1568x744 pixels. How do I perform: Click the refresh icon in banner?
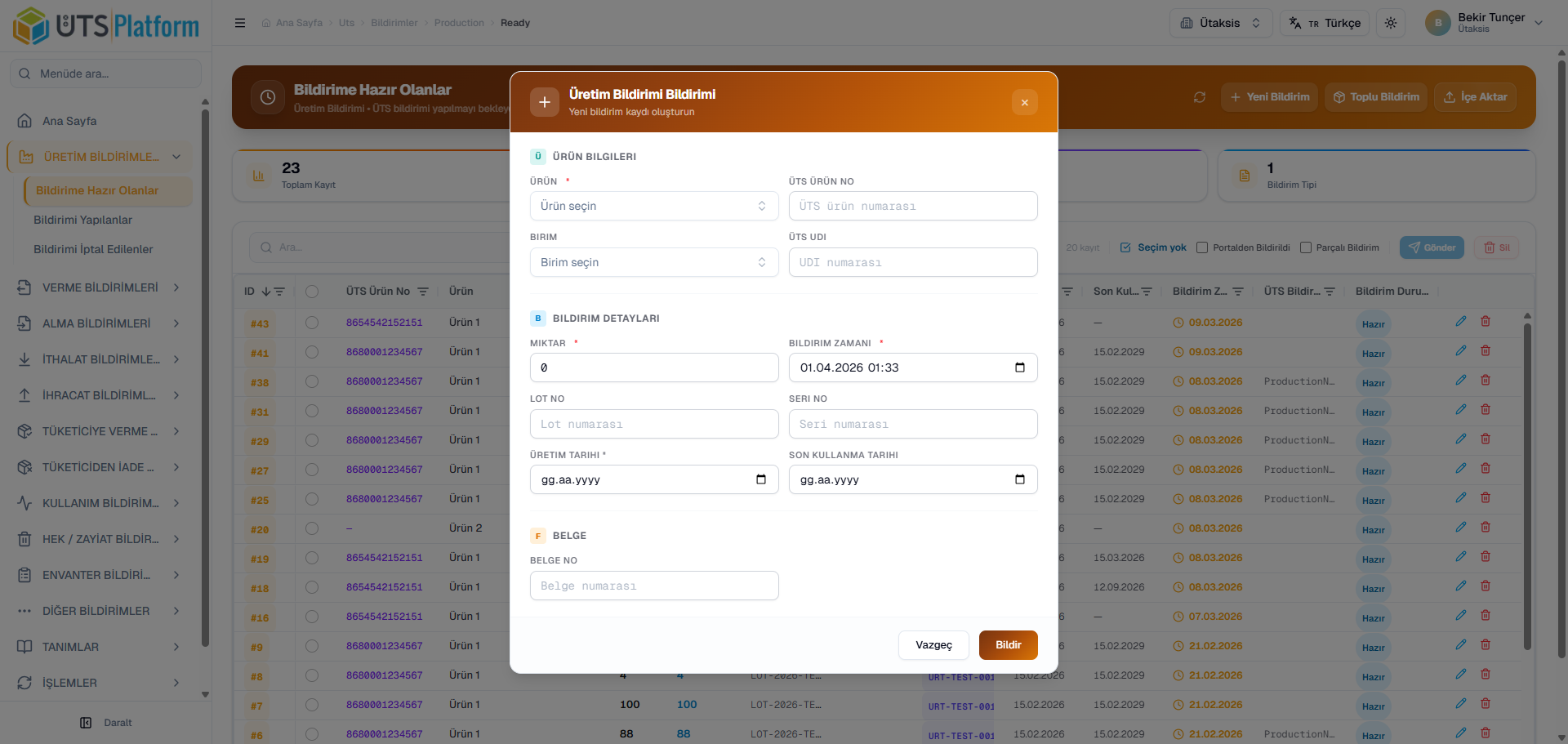[x=1199, y=97]
